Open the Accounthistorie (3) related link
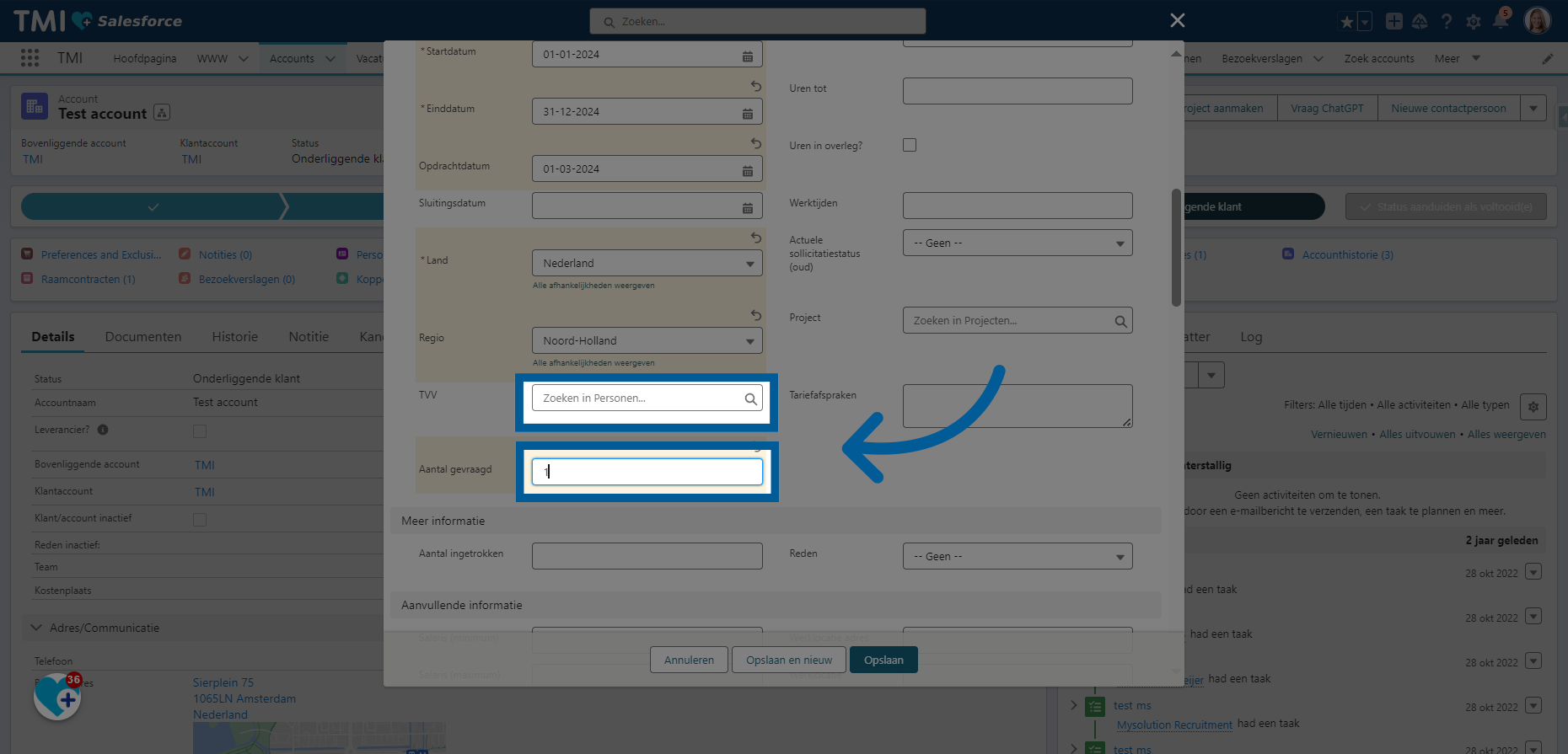 pos(1347,254)
